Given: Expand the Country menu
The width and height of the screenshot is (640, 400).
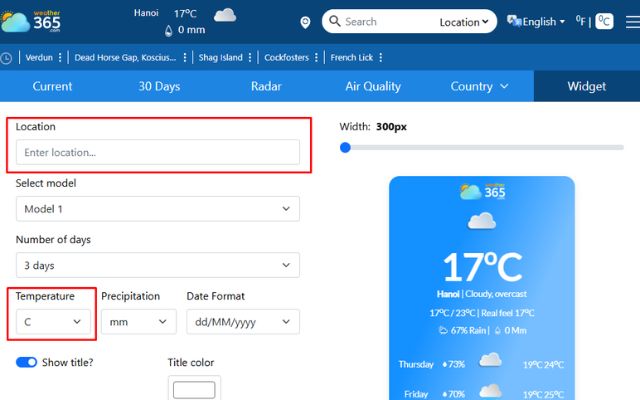Looking at the screenshot, I should (x=480, y=86).
